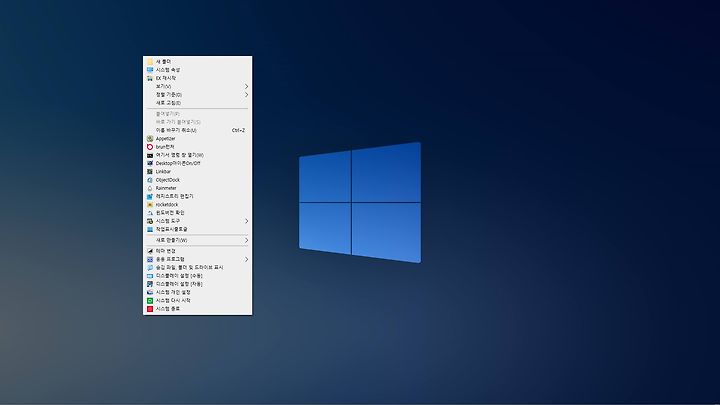The height and width of the screenshot is (405, 720).
Task: Click the 시스템 개인 설정 icon
Action: tap(150, 292)
